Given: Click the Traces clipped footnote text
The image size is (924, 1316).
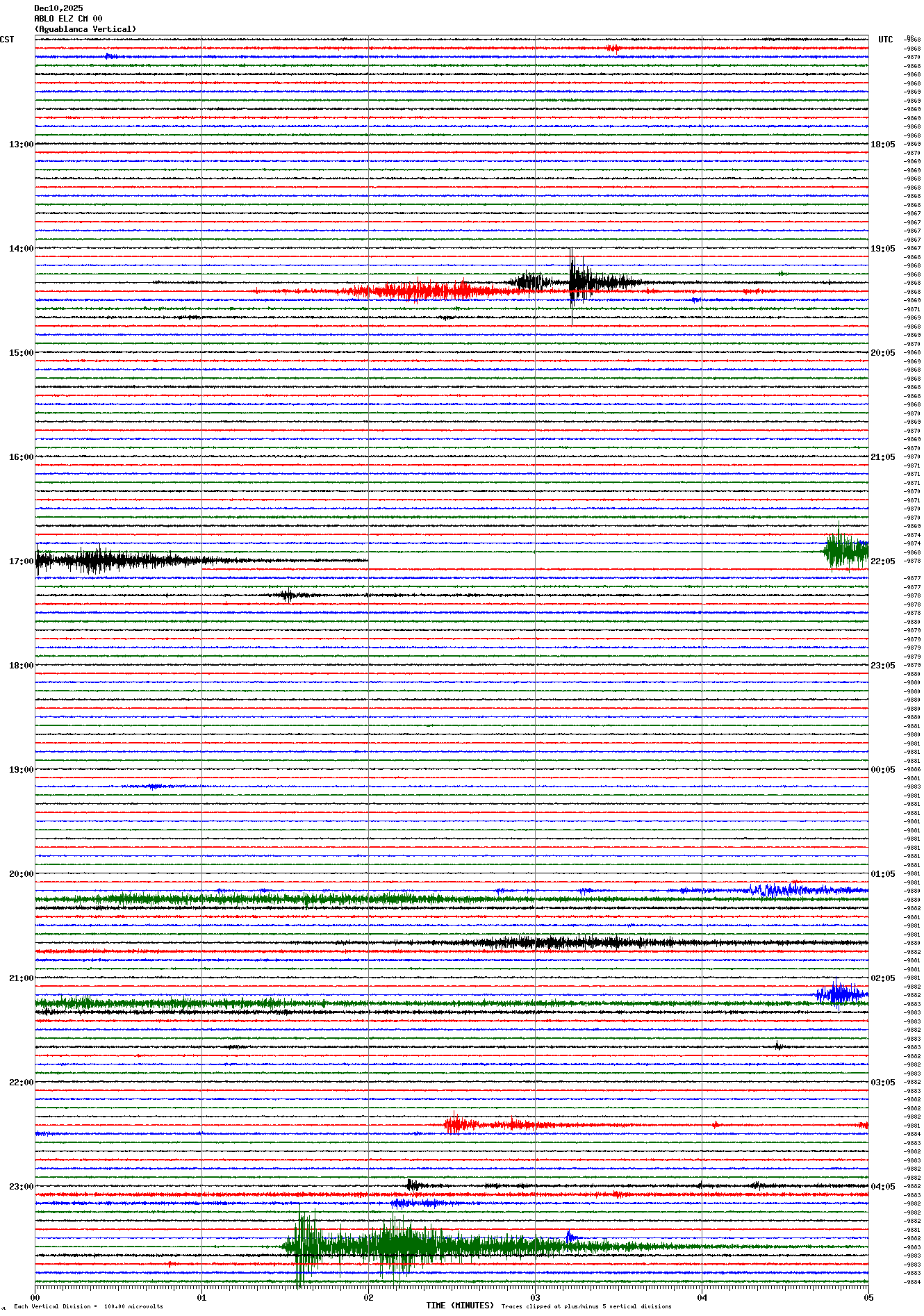Looking at the screenshot, I should [586, 1306].
